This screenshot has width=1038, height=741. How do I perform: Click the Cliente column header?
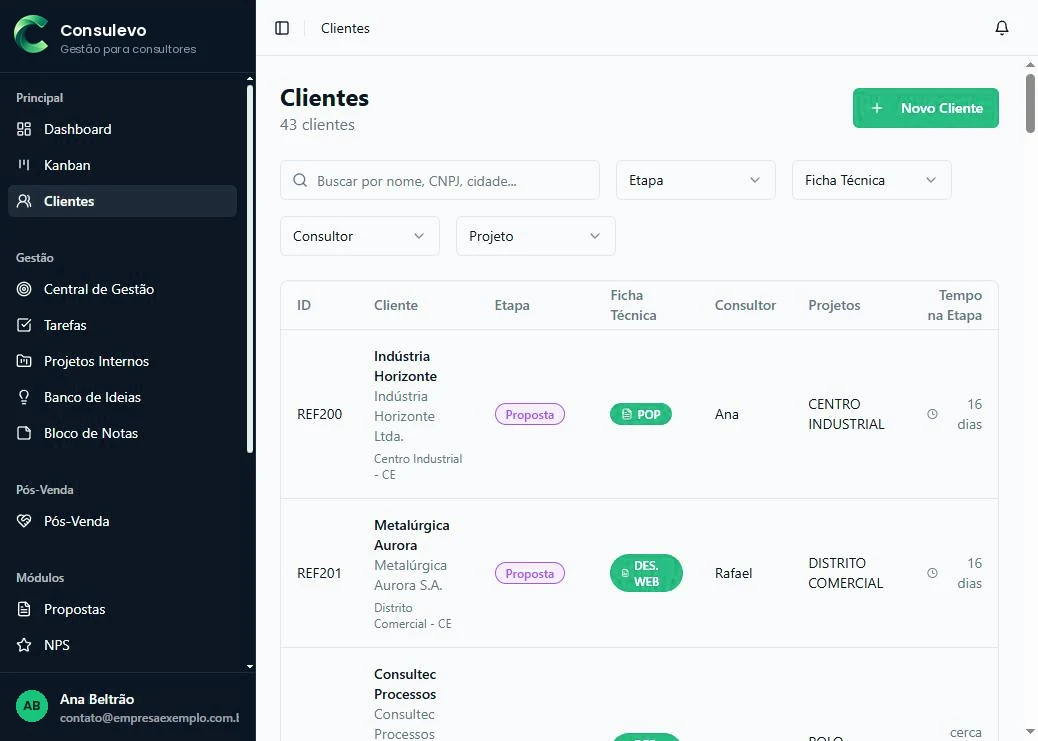point(395,305)
